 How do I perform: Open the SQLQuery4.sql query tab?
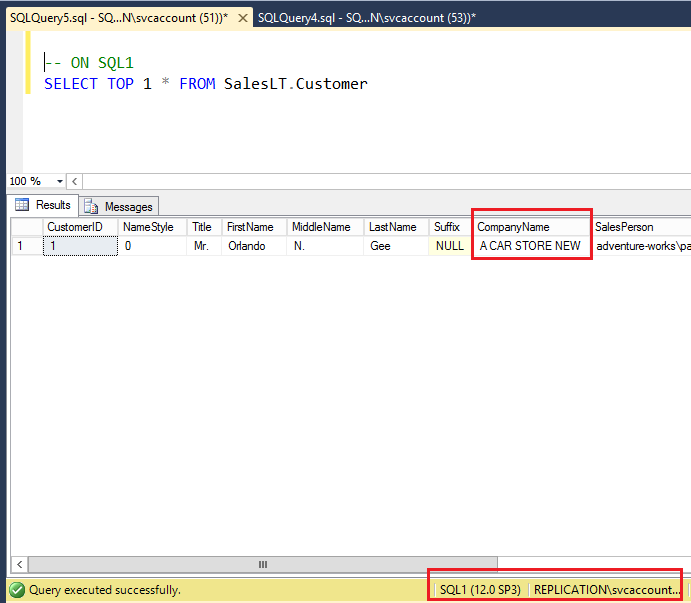(366, 18)
